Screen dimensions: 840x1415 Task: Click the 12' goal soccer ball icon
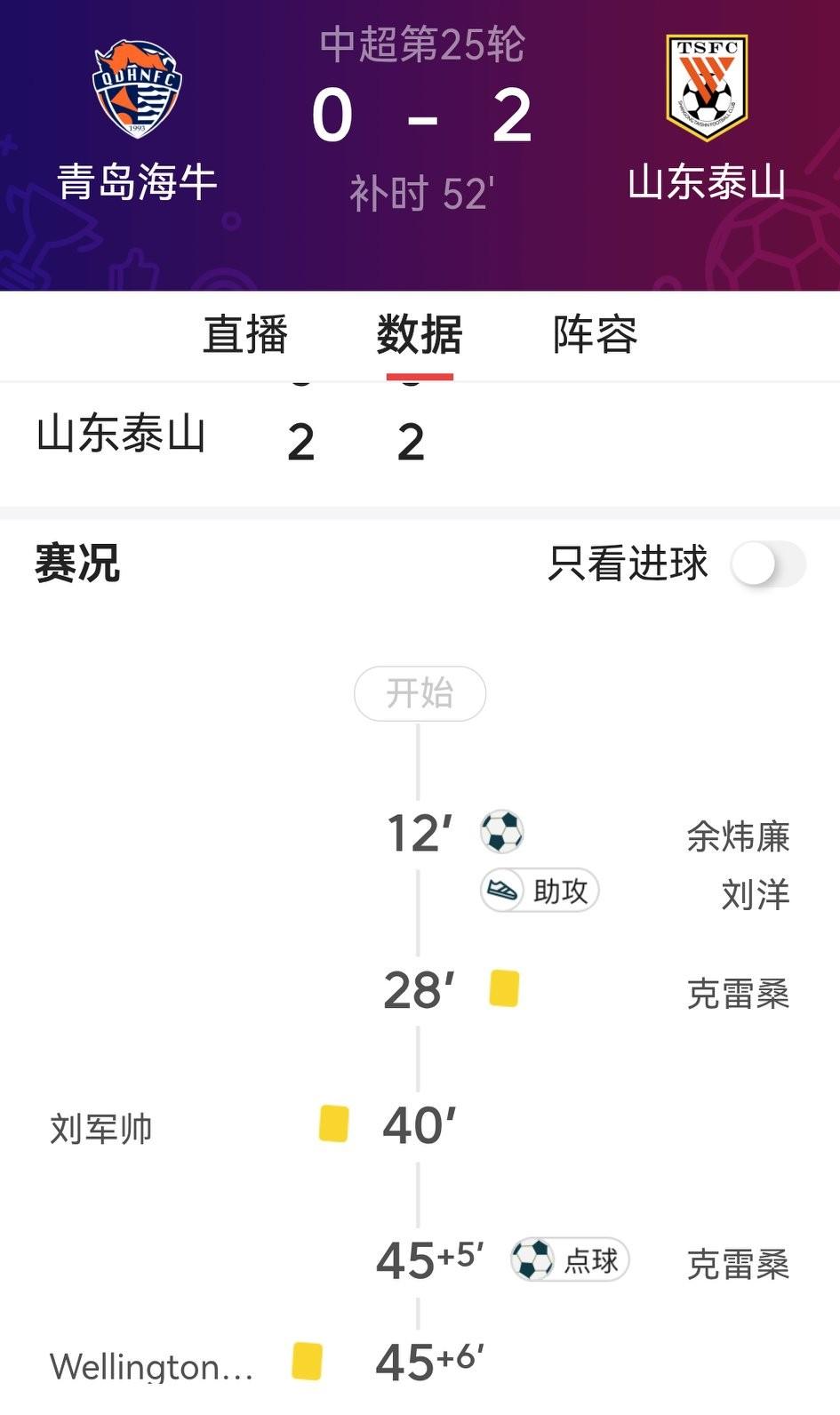[x=501, y=832]
